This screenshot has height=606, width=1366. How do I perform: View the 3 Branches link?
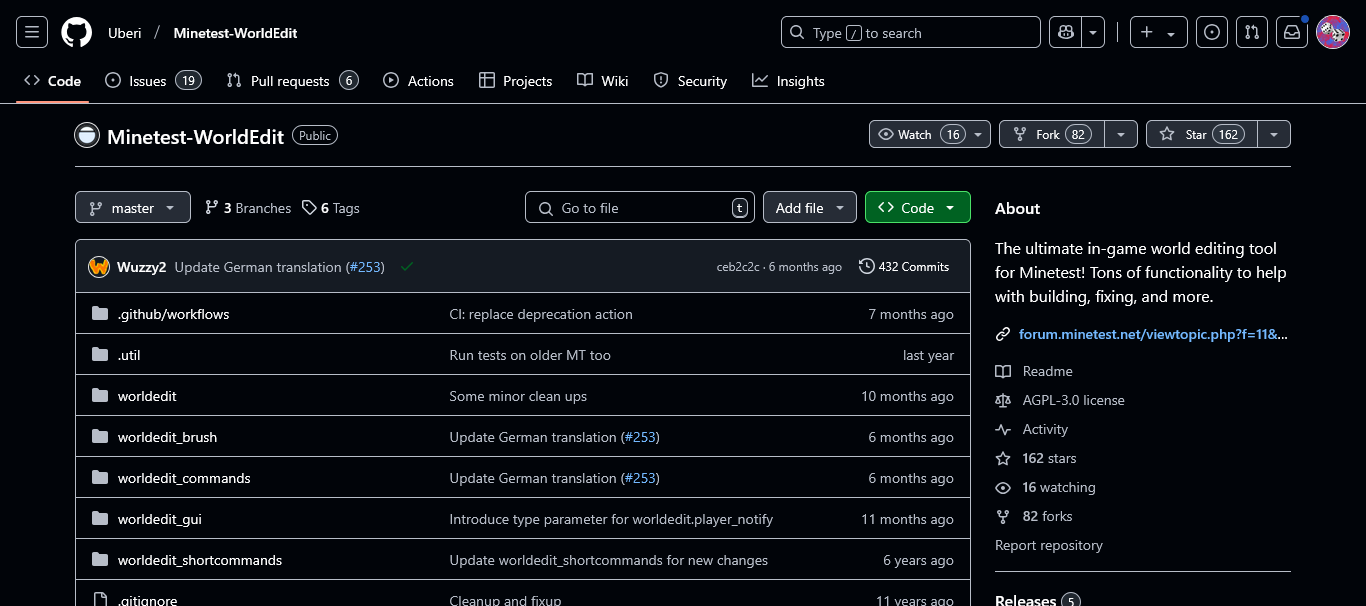[x=248, y=208]
